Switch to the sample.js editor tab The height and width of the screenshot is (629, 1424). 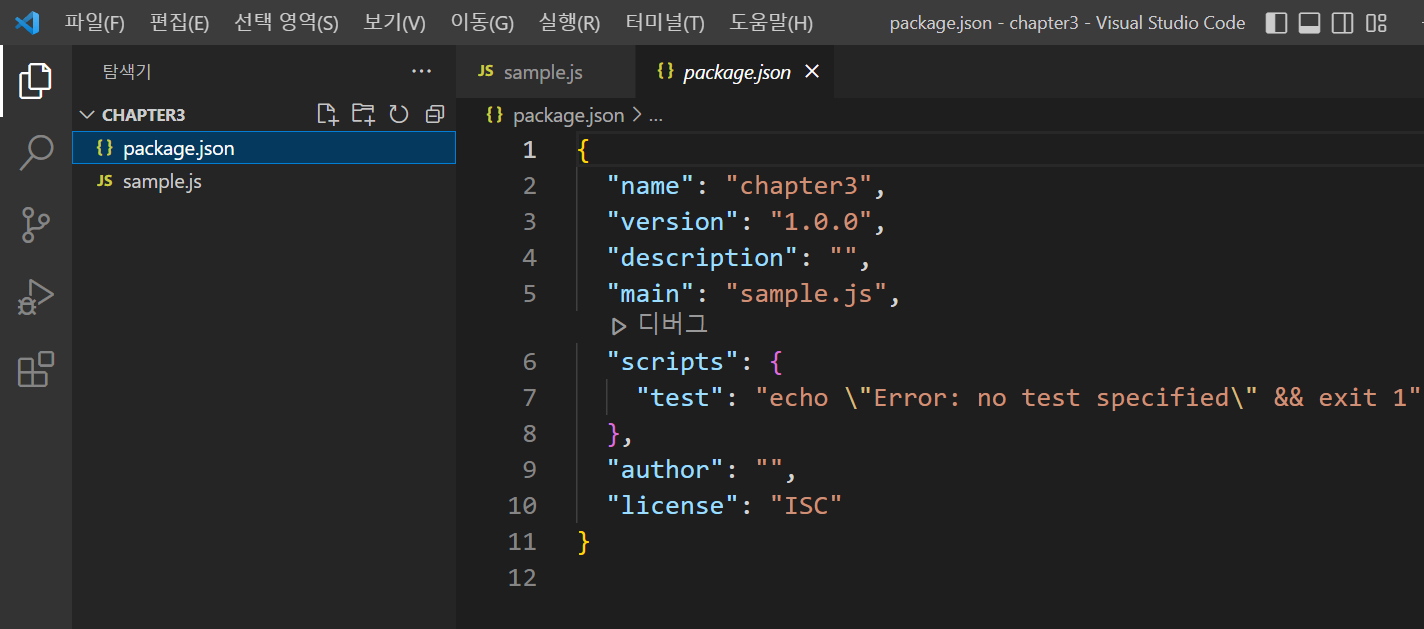[x=545, y=72]
